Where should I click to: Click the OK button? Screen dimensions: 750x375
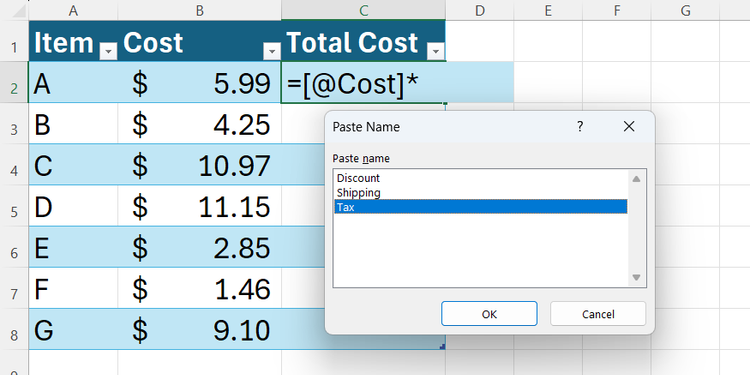click(489, 314)
